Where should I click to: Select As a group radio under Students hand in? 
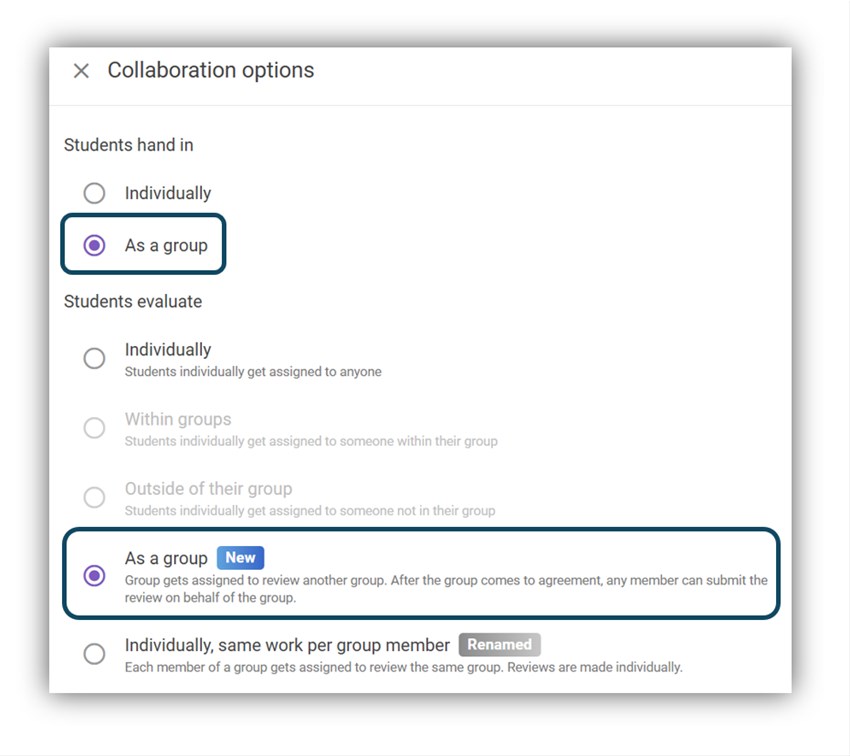(94, 245)
